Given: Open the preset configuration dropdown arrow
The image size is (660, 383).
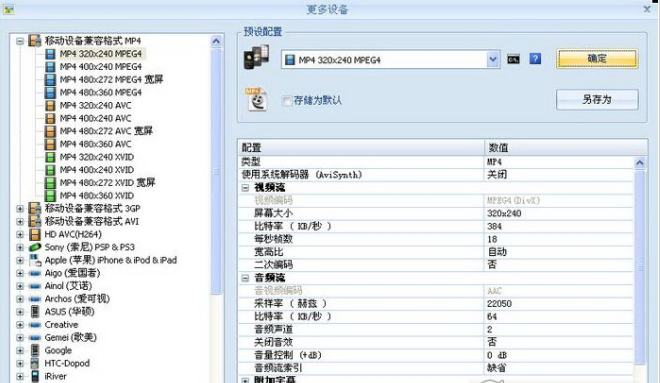Looking at the screenshot, I should (493, 60).
